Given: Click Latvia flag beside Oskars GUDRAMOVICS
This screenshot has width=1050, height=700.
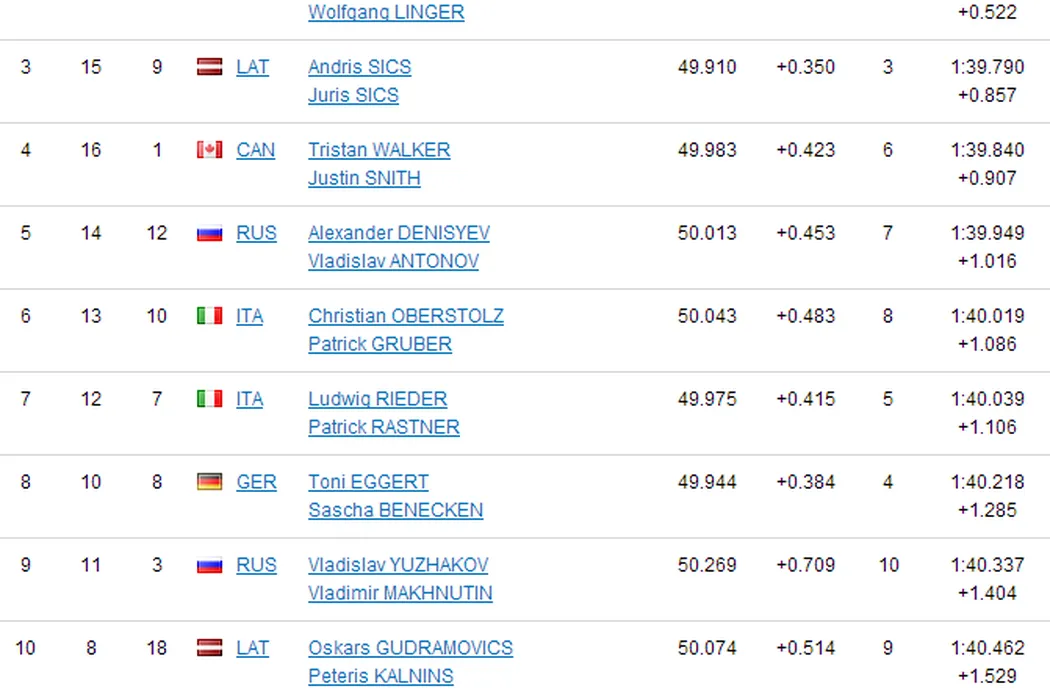Looking at the screenshot, I should (x=209, y=648).
